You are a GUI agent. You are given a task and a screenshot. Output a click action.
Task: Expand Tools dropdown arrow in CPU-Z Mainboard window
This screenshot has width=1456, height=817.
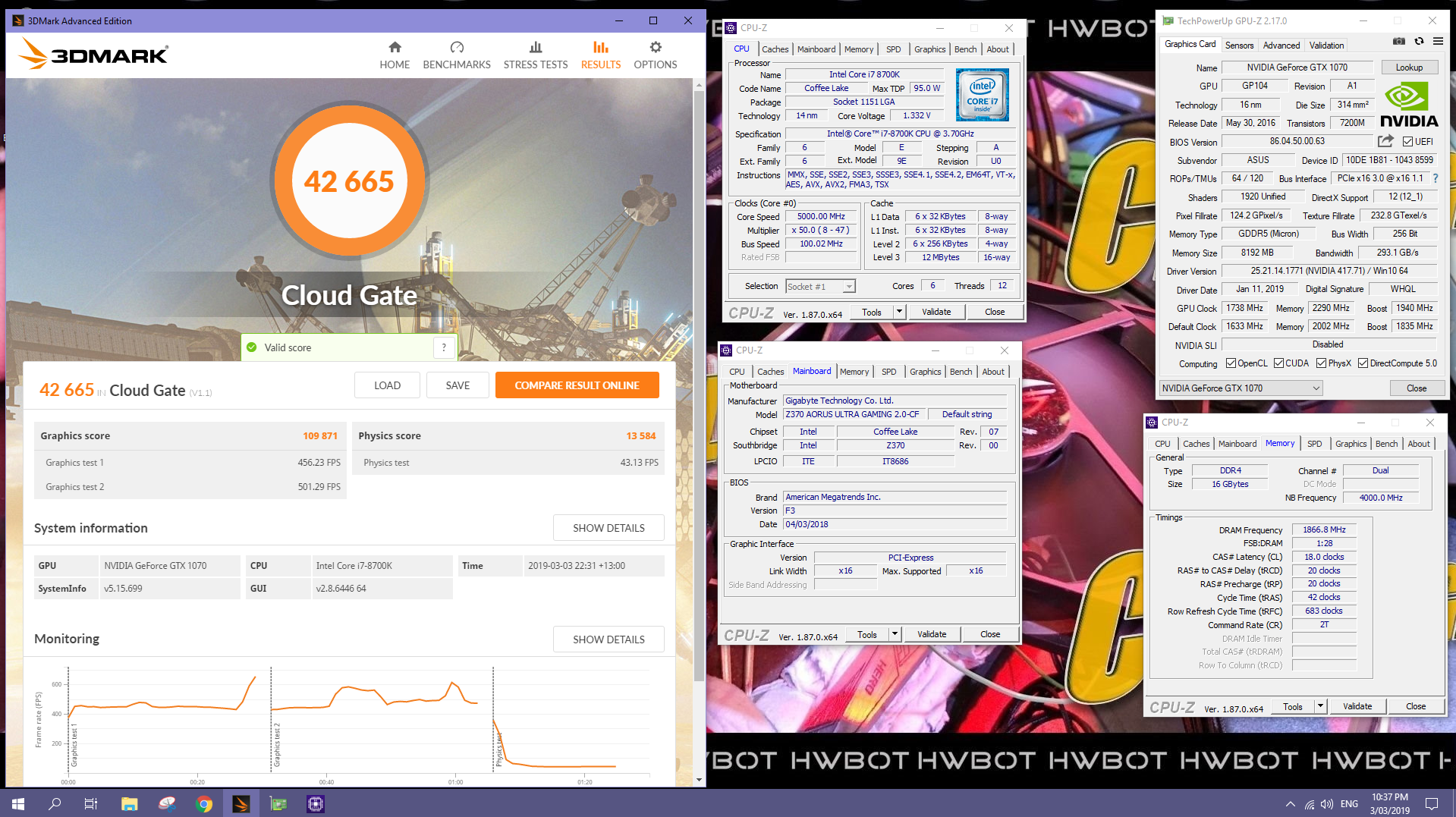click(x=895, y=634)
